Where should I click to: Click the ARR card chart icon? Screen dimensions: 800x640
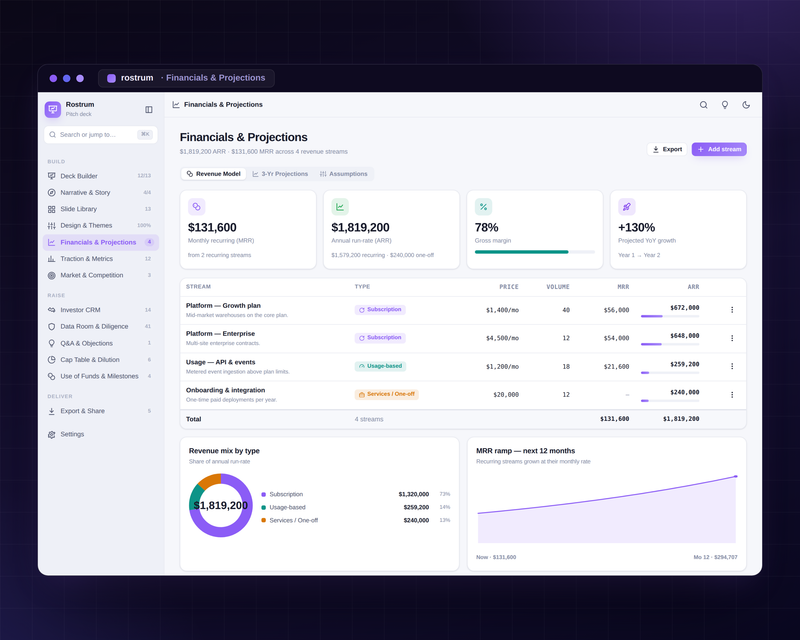pyautogui.click(x=340, y=207)
